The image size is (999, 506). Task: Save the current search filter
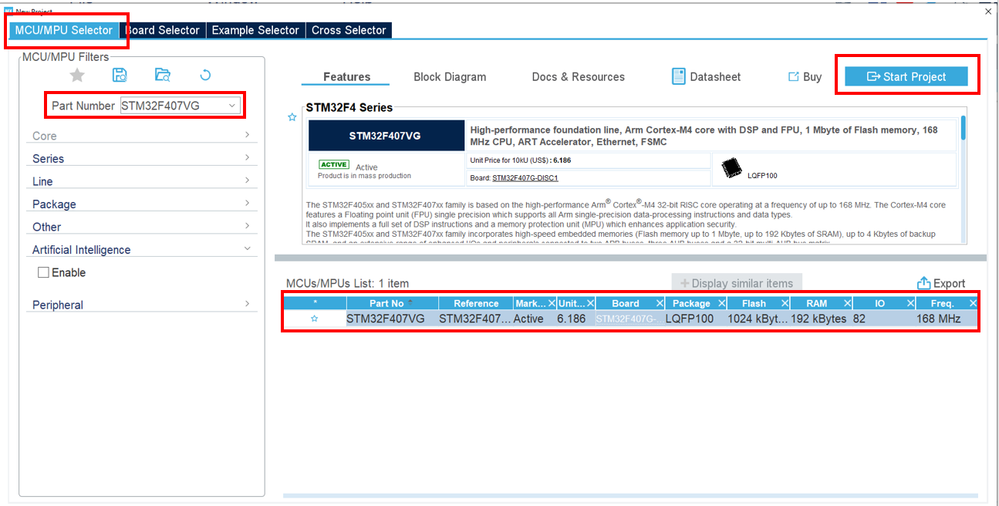120,75
